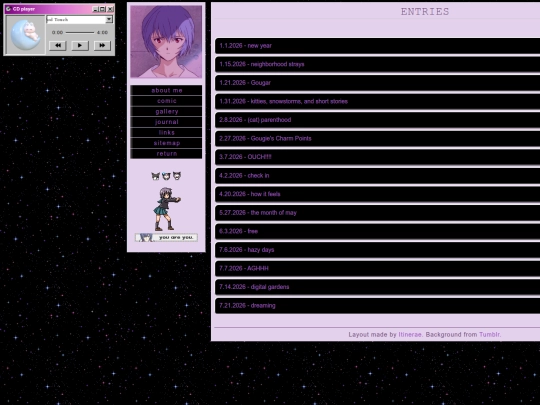Minimize the CD player window

[x=95, y=9]
